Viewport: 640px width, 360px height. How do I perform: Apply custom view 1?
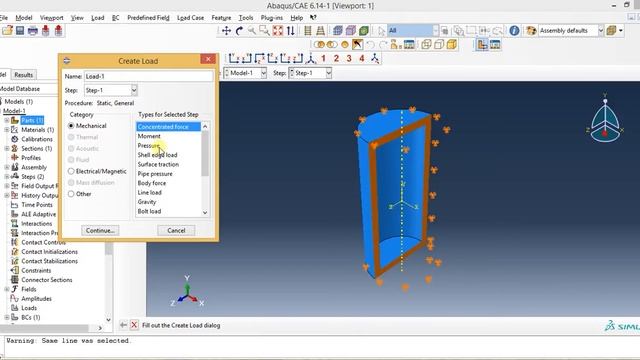point(324,58)
